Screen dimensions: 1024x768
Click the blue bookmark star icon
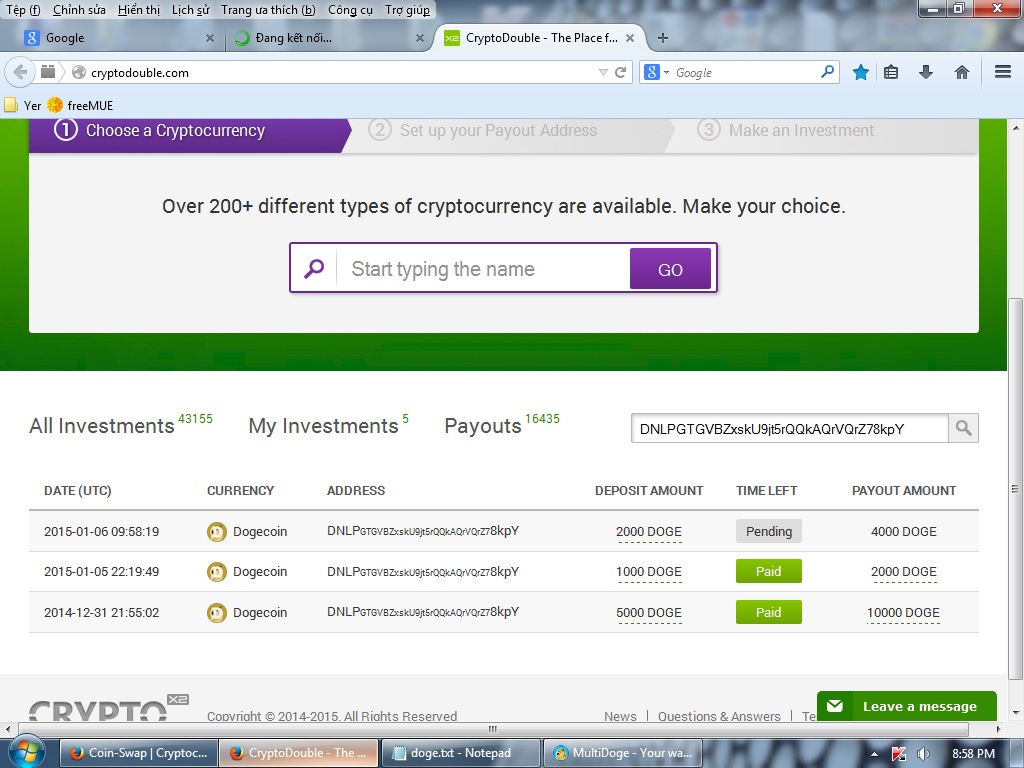point(861,72)
